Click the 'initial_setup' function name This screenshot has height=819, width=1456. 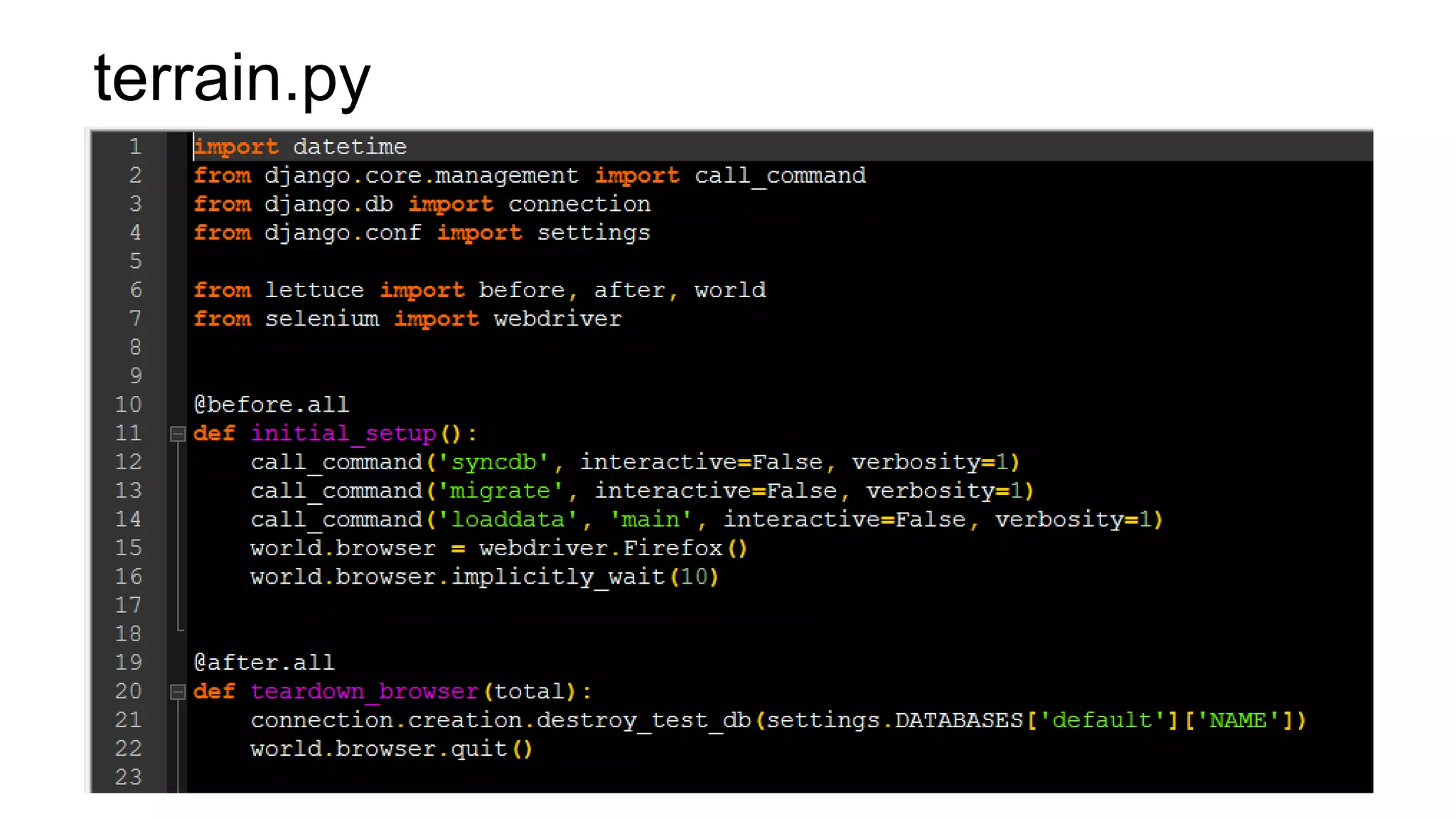click(x=343, y=434)
